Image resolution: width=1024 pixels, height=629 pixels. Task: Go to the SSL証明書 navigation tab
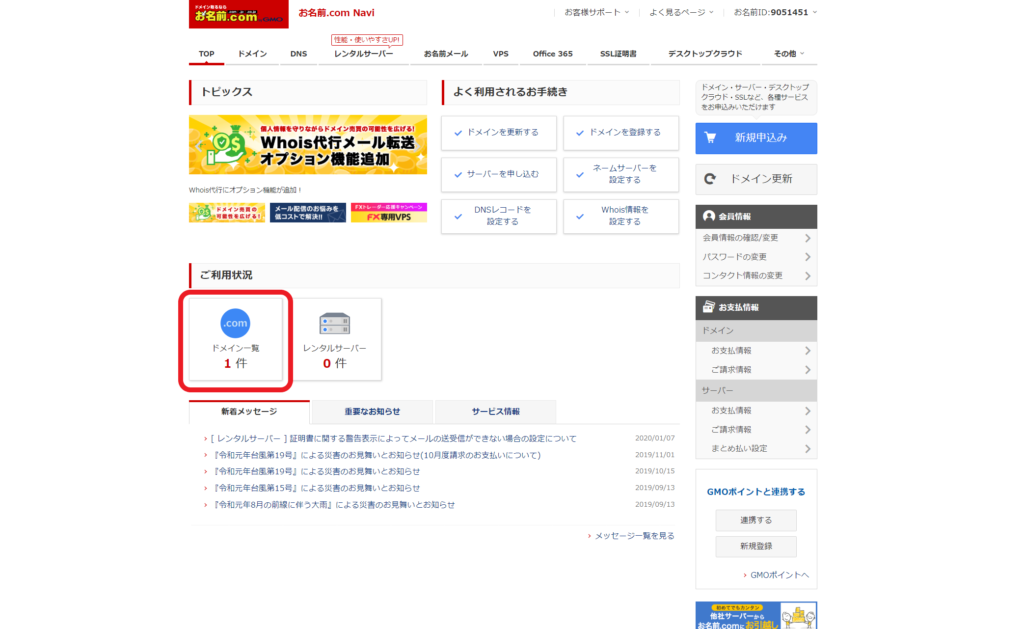point(618,54)
